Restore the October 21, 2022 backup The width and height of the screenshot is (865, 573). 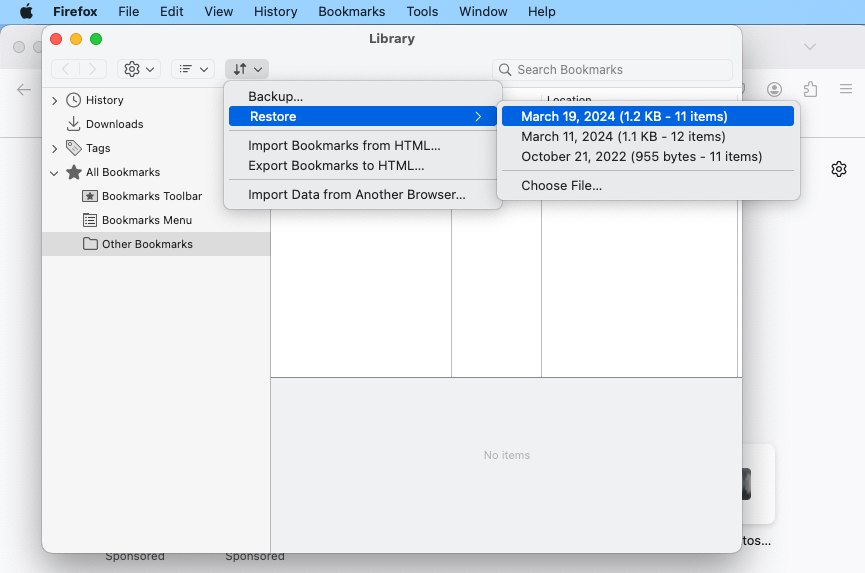click(648, 157)
